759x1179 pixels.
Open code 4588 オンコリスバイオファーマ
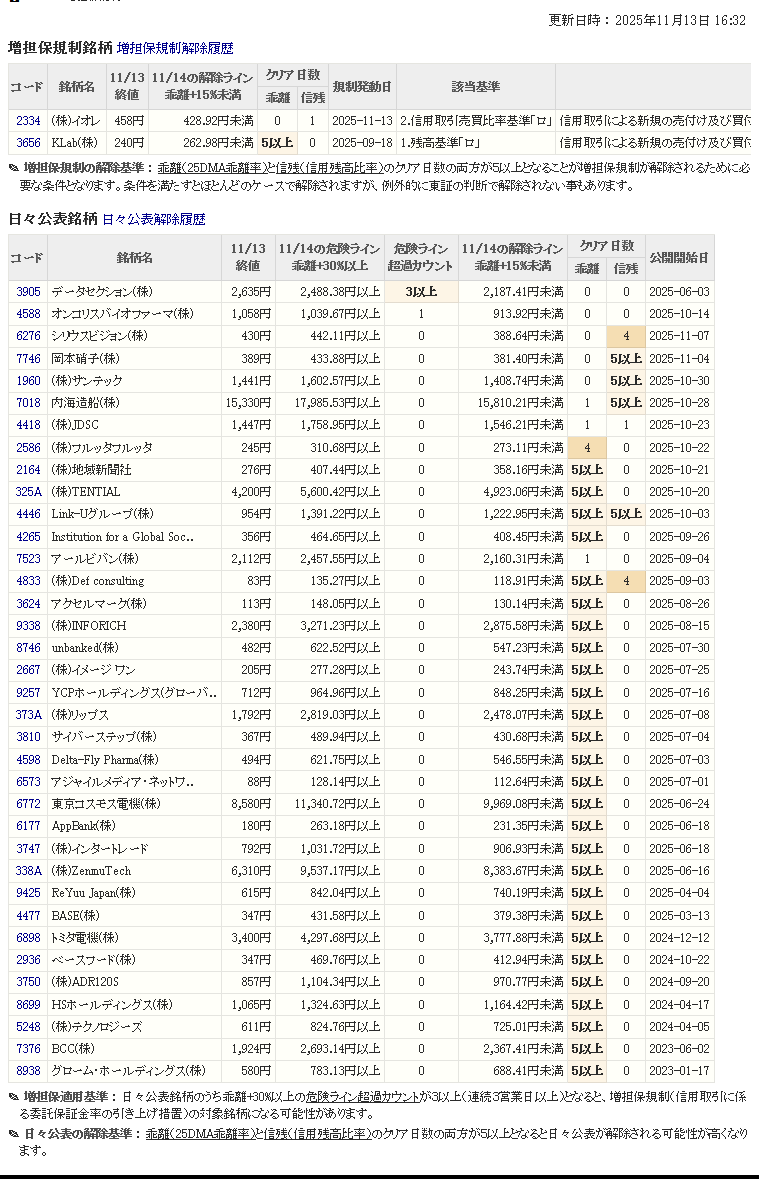coord(28,314)
